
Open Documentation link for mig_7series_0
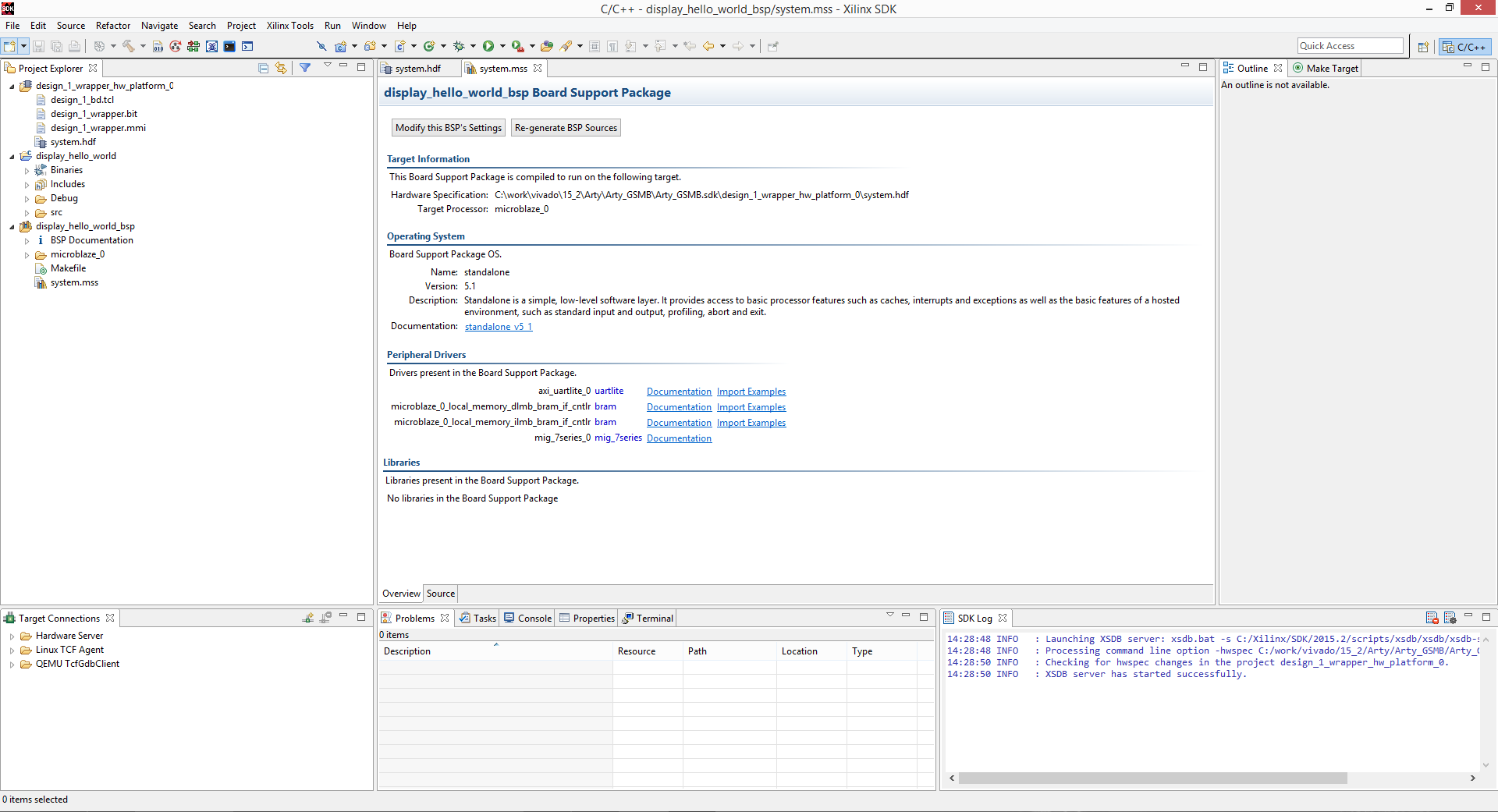[679, 438]
